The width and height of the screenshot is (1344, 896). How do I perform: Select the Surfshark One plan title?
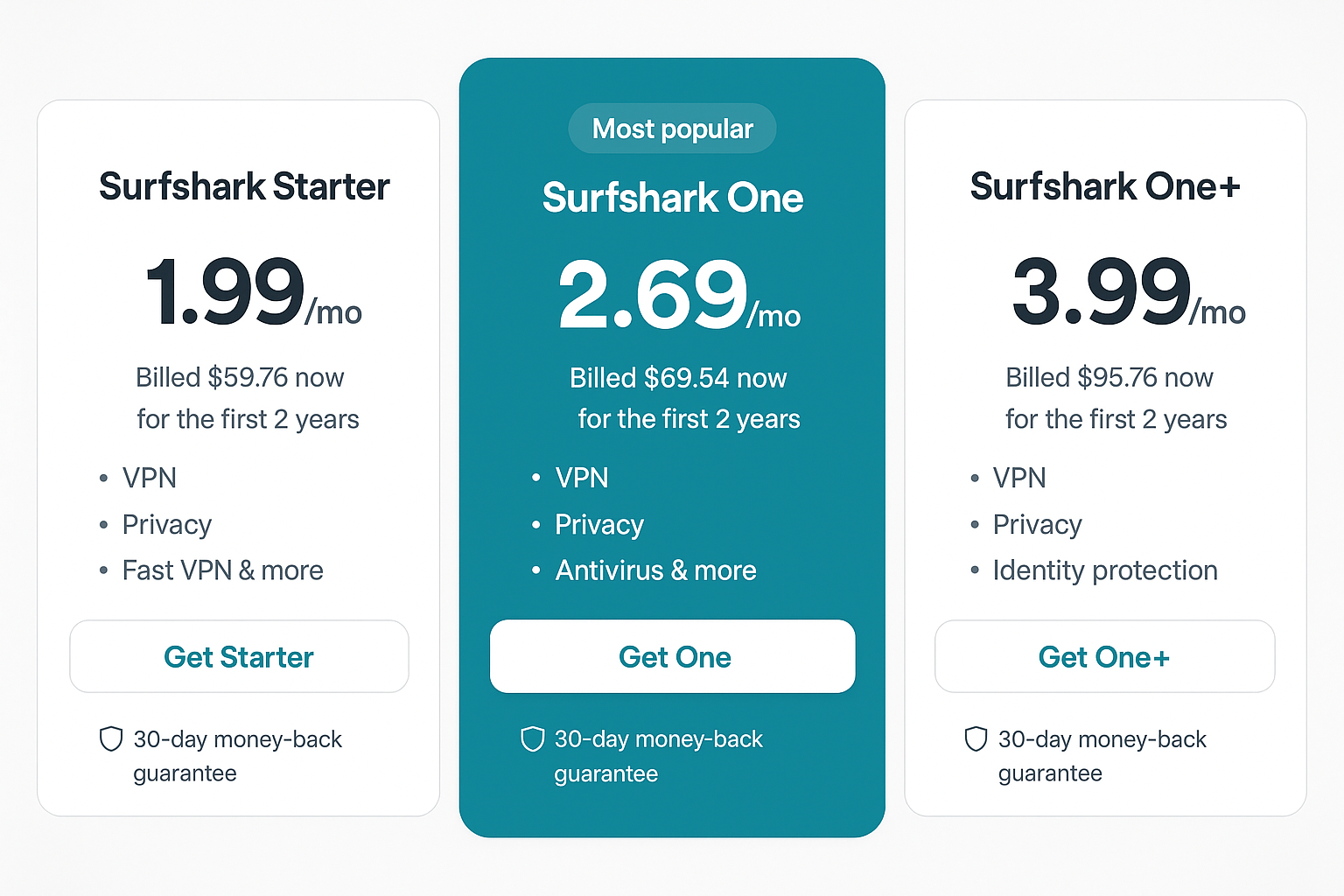click(672, 198)
